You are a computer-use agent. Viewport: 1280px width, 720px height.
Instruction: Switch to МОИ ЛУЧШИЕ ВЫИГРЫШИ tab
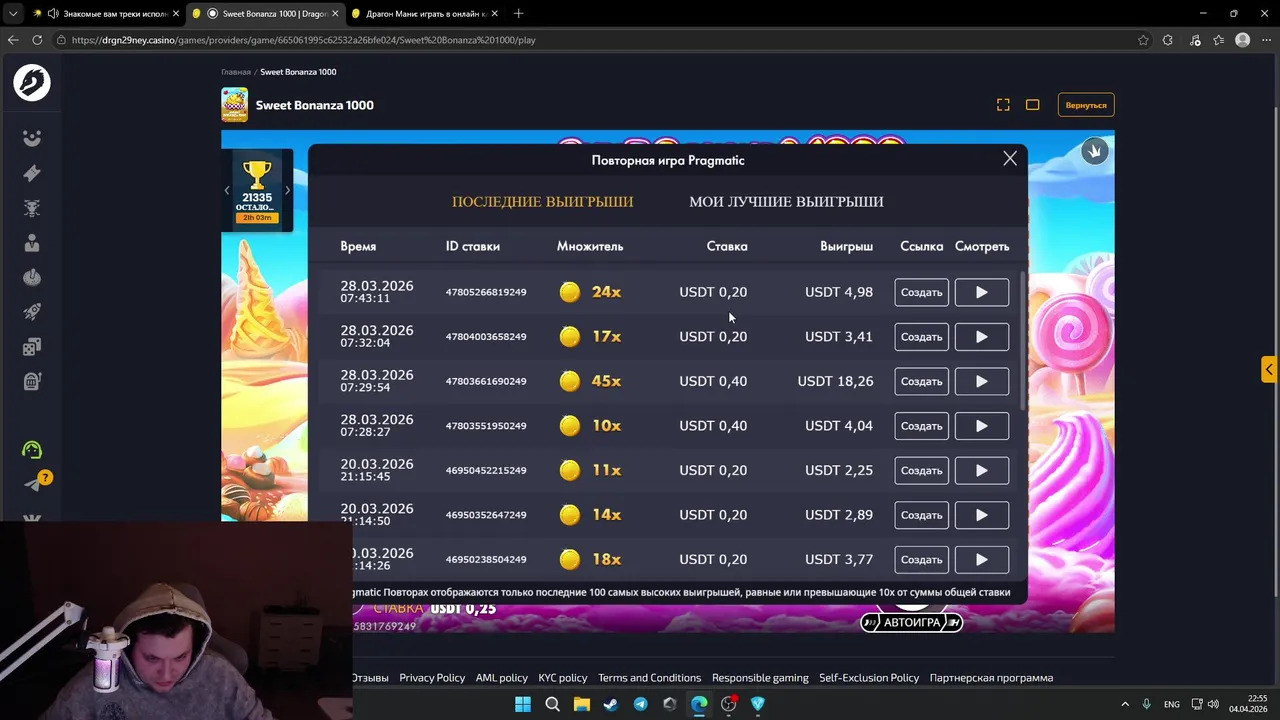coord(786,202)
